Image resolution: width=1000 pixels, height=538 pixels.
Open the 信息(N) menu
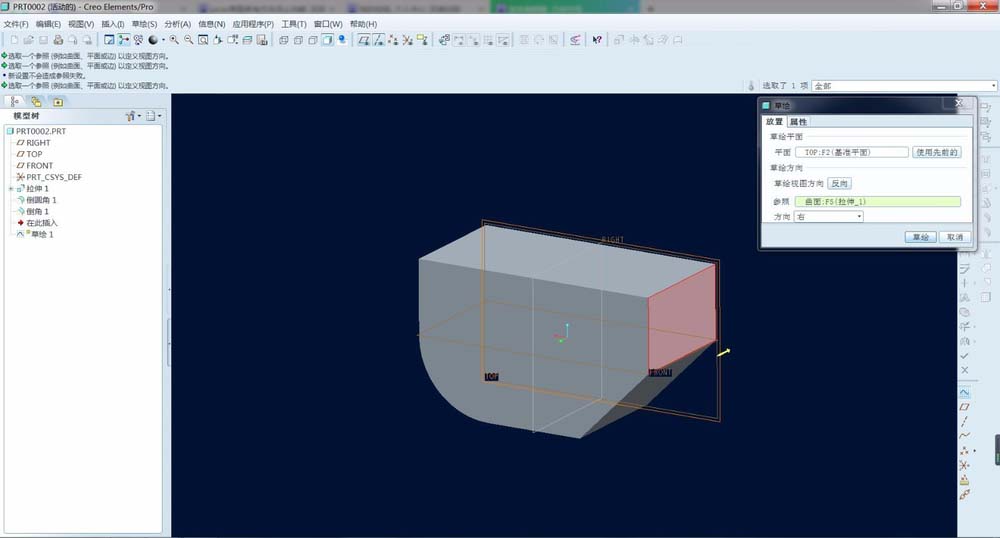[211, 24]
